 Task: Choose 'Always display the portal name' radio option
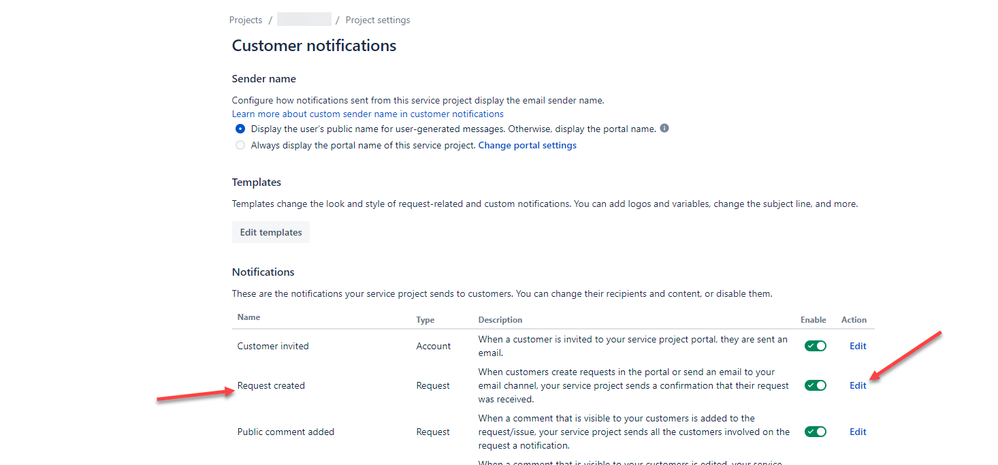point(240,145)
